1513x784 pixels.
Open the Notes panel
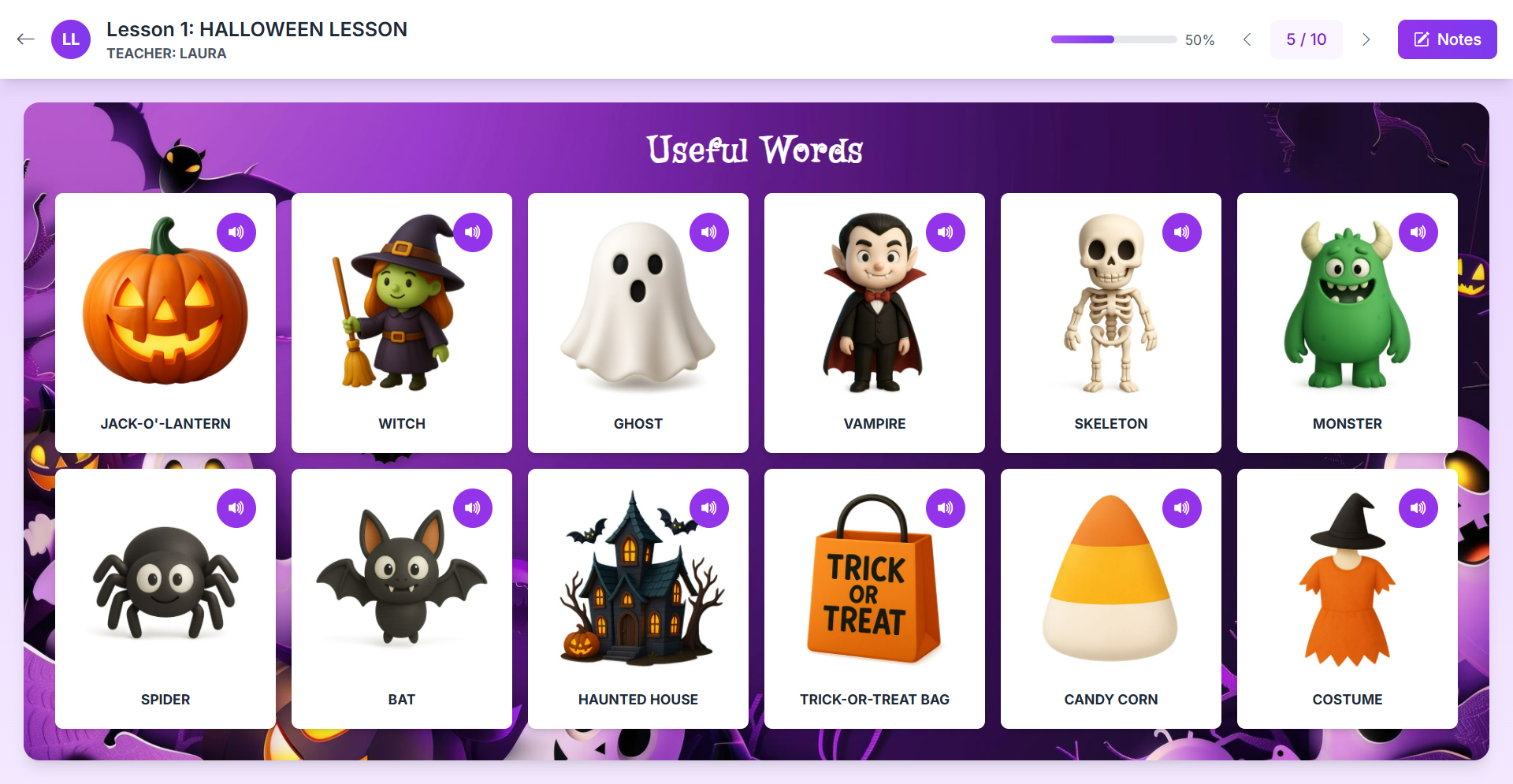pyautogui.click(x=1448, y=39)
